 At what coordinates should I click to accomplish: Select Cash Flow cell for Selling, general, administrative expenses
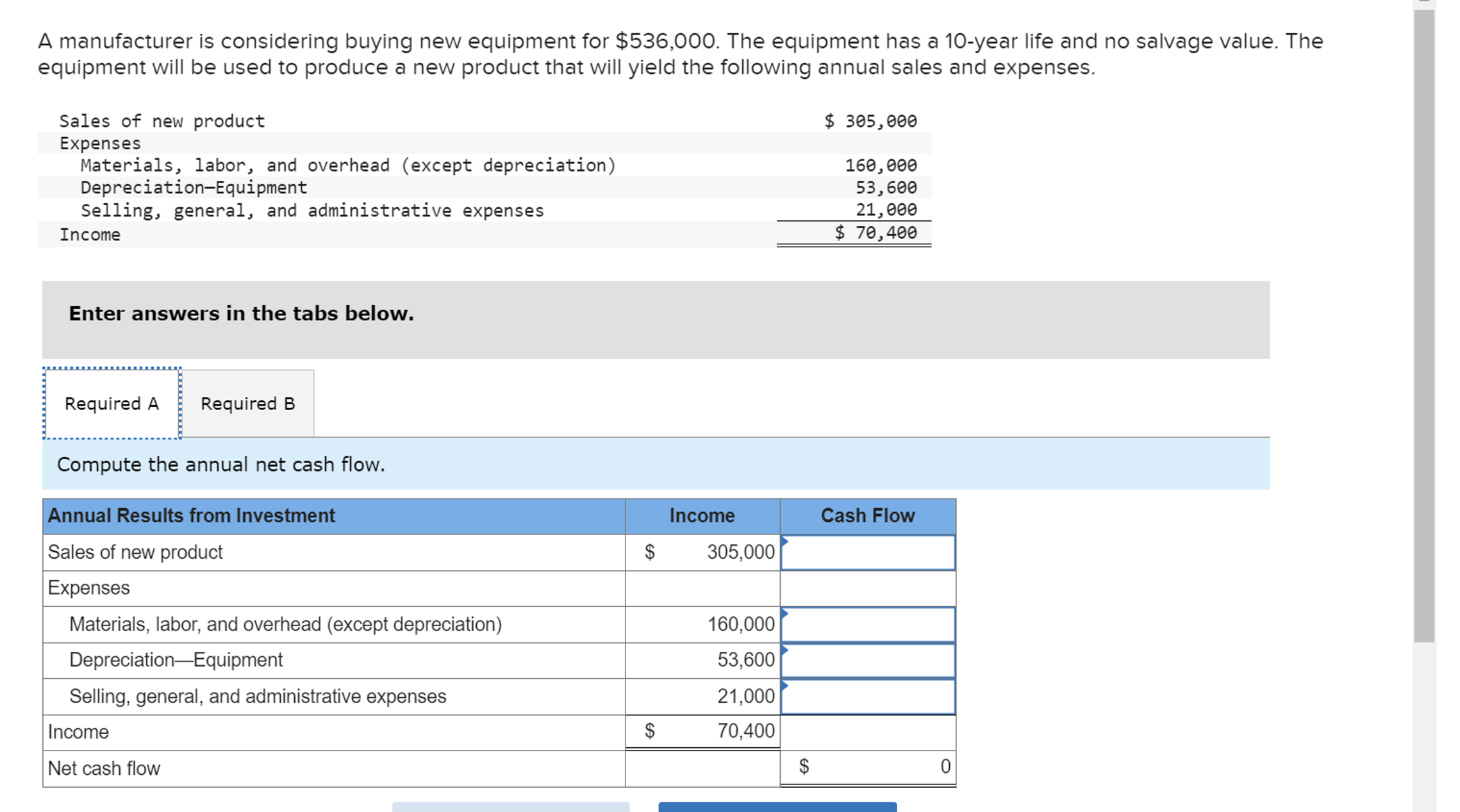point(868,697)
